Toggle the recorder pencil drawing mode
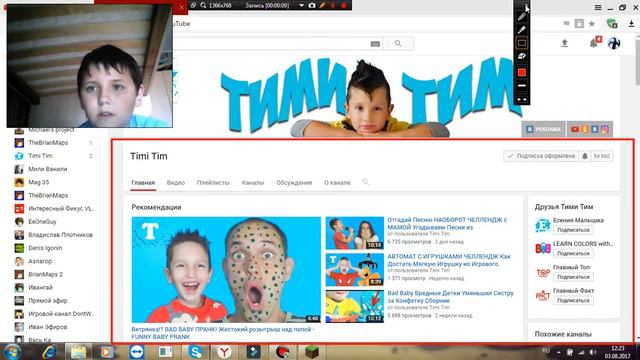Screen dimensions: 640x360 pyautogui.click(x=322, y=5)
